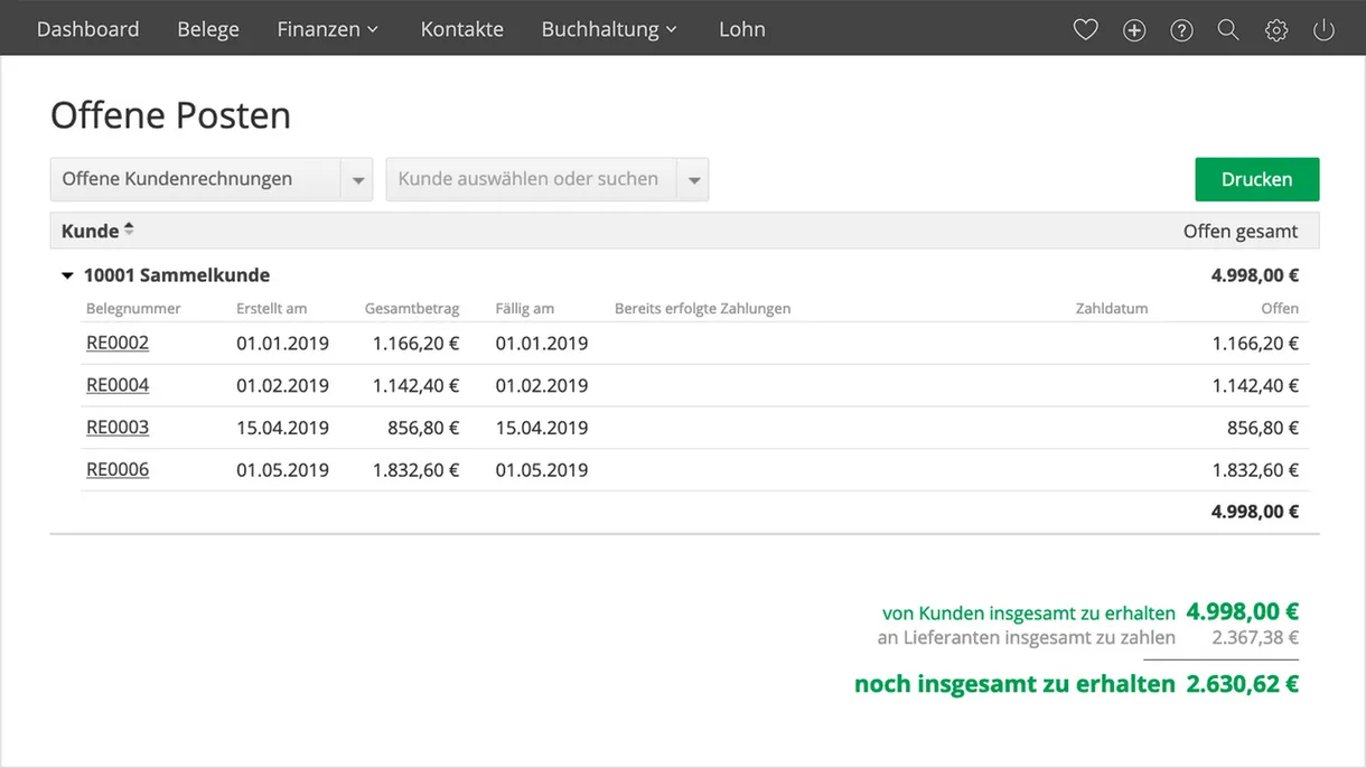The width and height of the screenshot is (1366, 768).
Task: Click the 'Fällig am' column label
Action: click(x=525, y=308)
